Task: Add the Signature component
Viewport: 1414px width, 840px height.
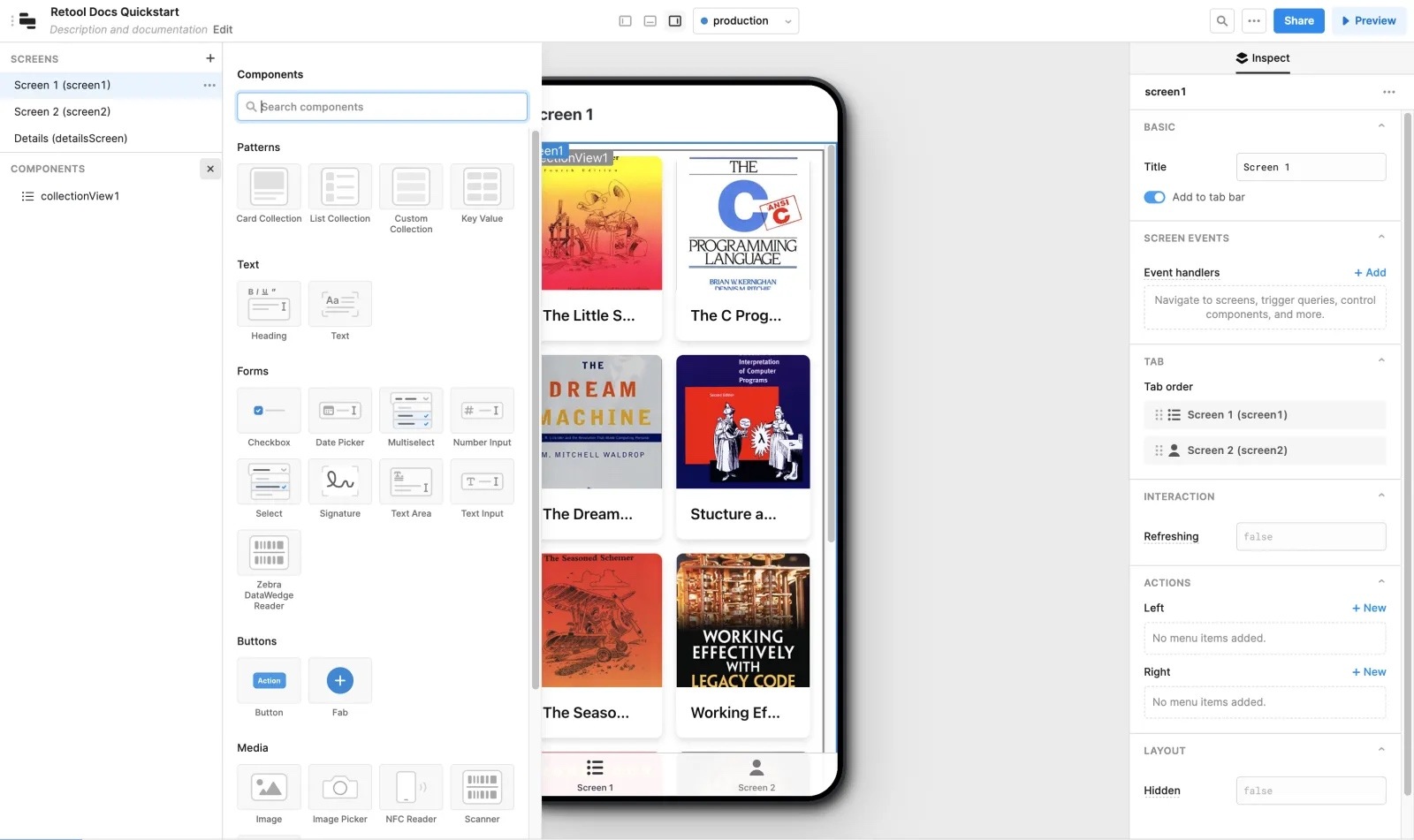Action: (x=340, y=481)
